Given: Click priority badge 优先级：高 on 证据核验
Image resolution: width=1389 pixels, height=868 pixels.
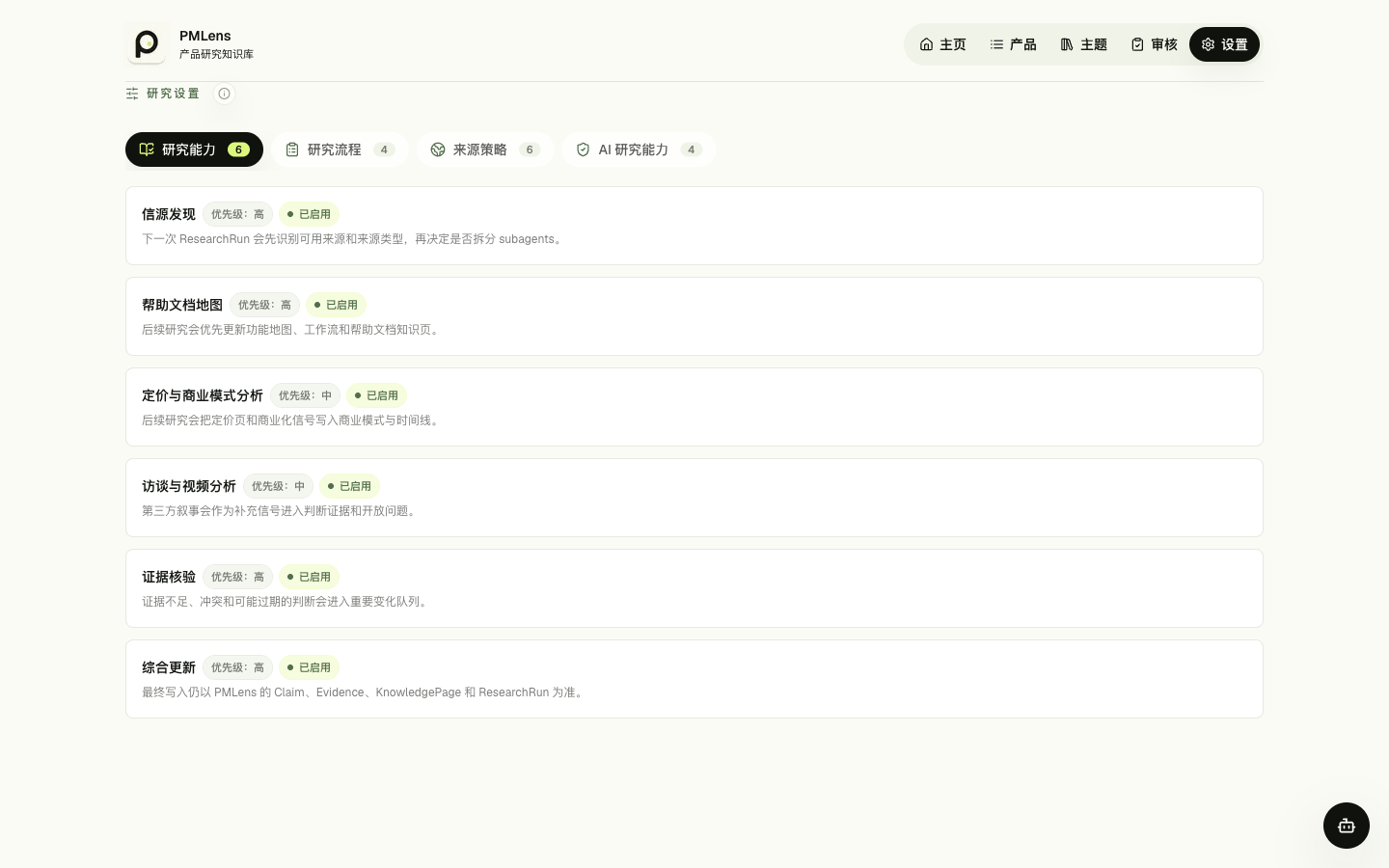Looking at the screenshot, I should [x=237, y=577].
